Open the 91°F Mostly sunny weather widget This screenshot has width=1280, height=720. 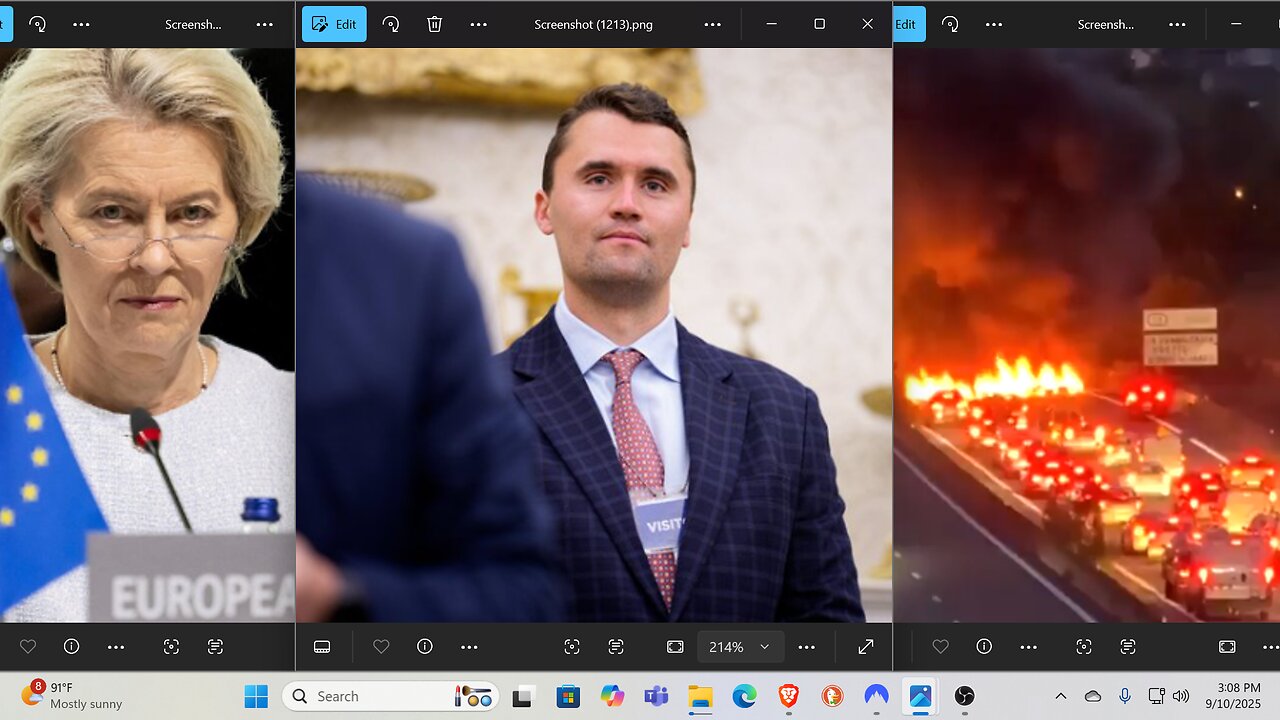click(70, 696)
